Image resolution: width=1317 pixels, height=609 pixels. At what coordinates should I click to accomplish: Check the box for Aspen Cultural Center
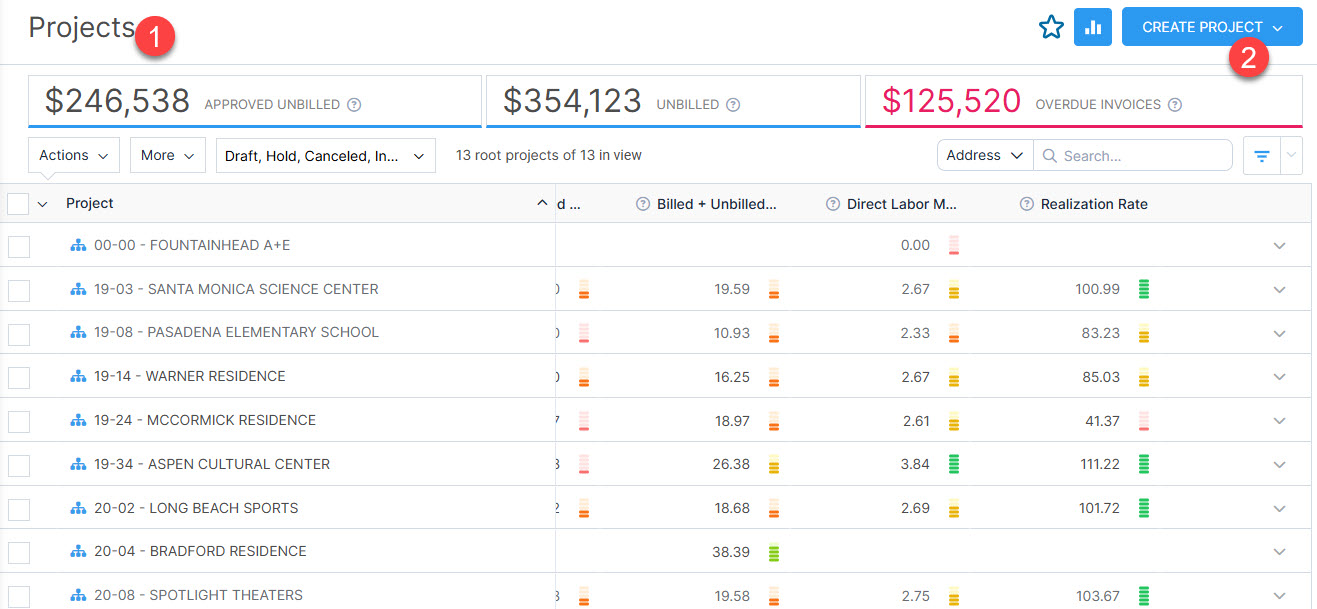19,465
